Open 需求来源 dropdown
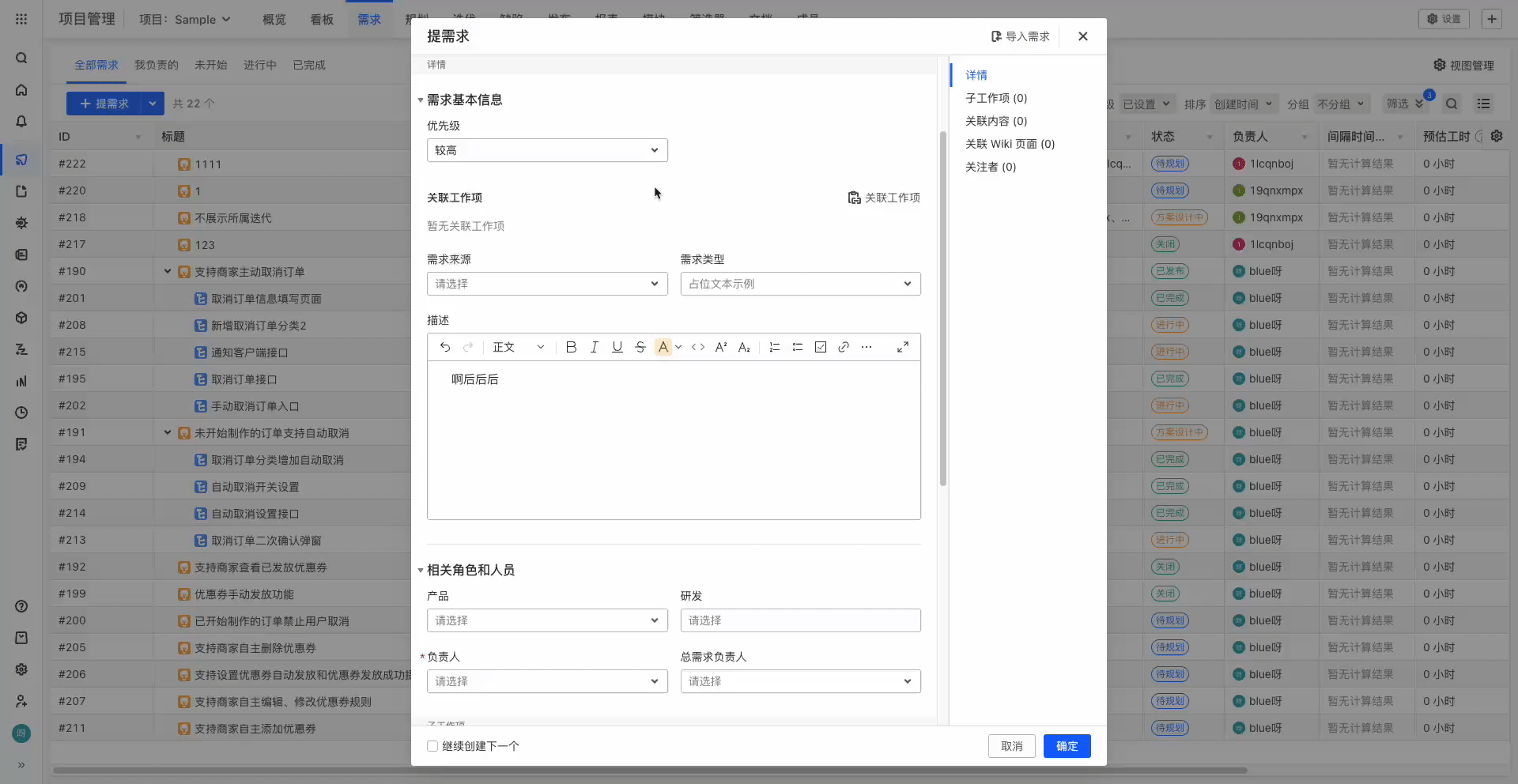The width and height of the screenshot is (1518, 784). tap(547, 284)
